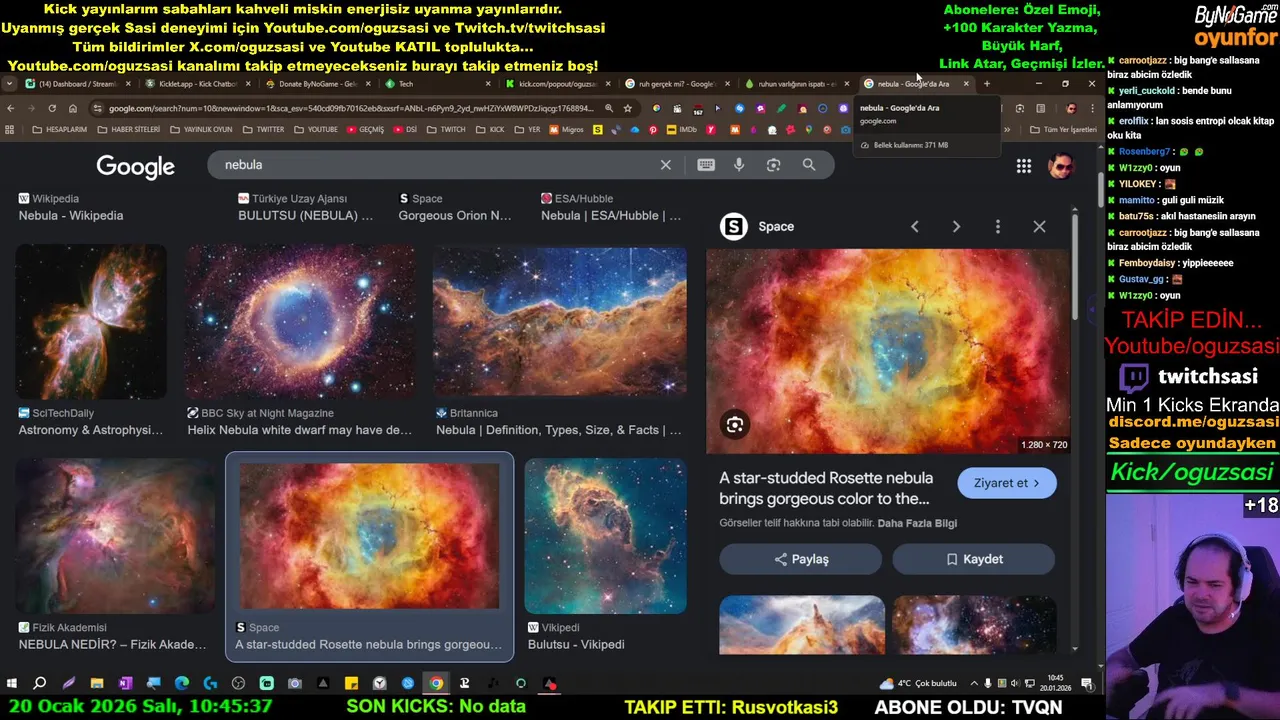Open Nebula - Wikipedia result link
This screenshot has height=720, width=1280.
tap(71, 216)
